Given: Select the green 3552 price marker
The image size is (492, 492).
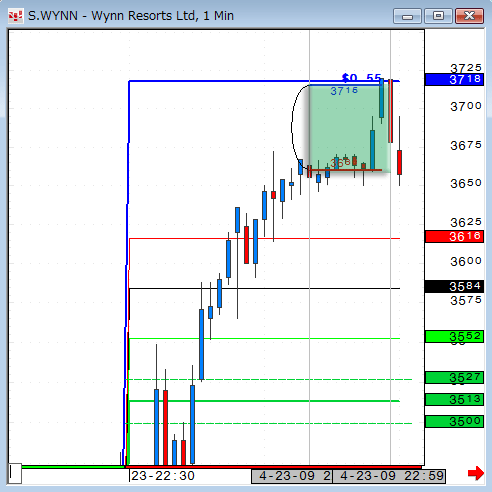Looking at the screenshot, I should pos(454,337).
